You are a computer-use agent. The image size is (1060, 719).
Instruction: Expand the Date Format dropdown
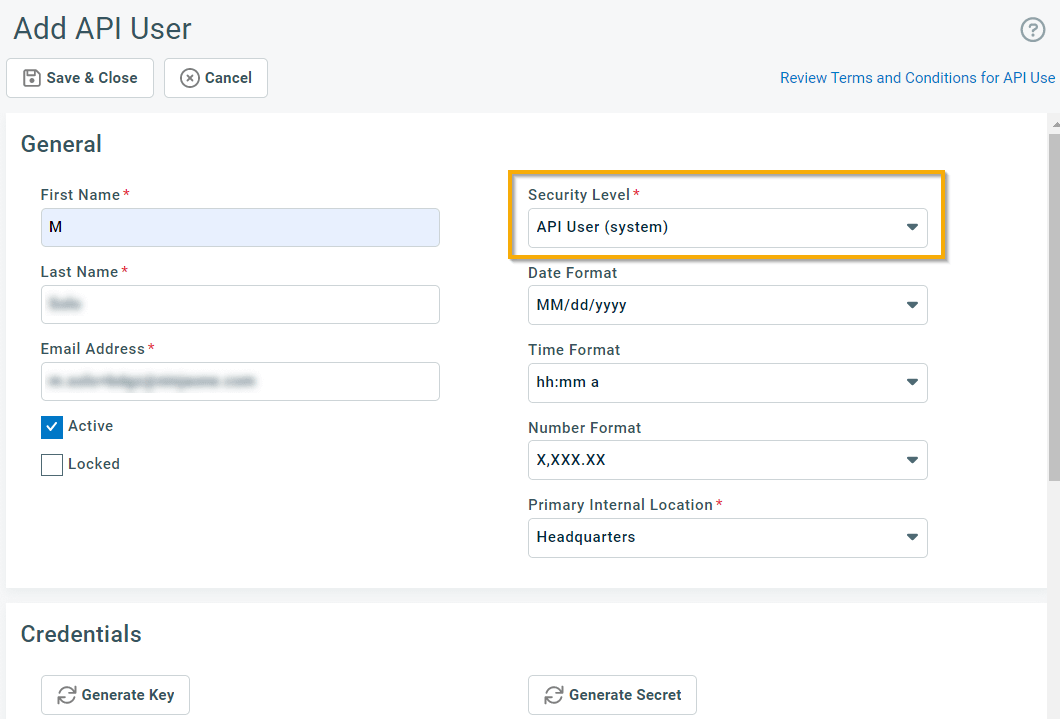727,305
